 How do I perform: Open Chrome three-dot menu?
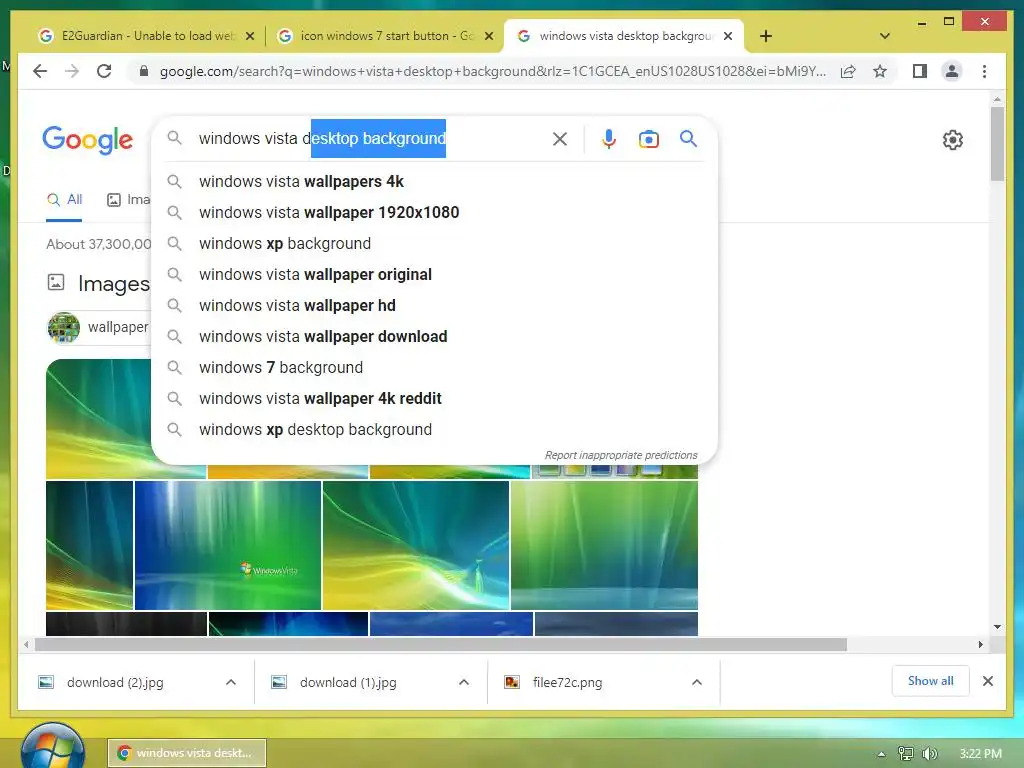(x=984, y=71)
